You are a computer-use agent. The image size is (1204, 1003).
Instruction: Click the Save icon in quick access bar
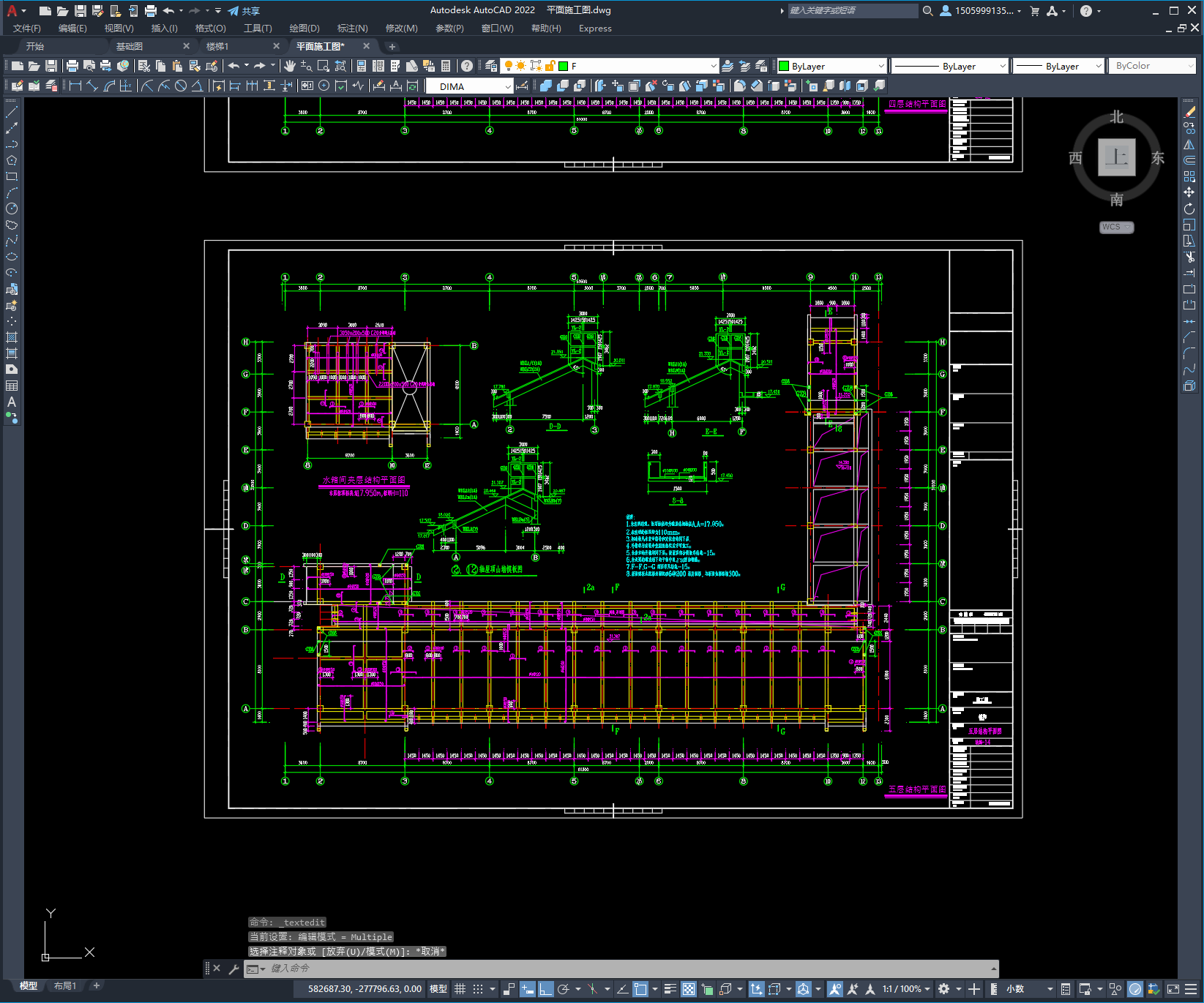(81, 10)
